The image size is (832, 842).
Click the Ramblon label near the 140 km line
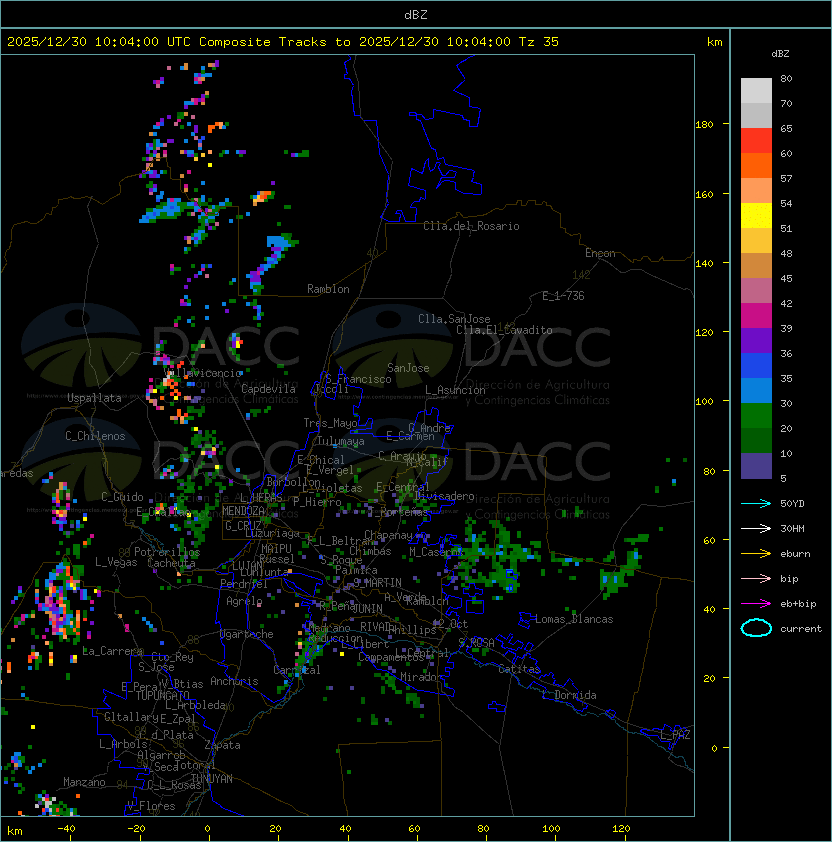(x=328, y=289)
